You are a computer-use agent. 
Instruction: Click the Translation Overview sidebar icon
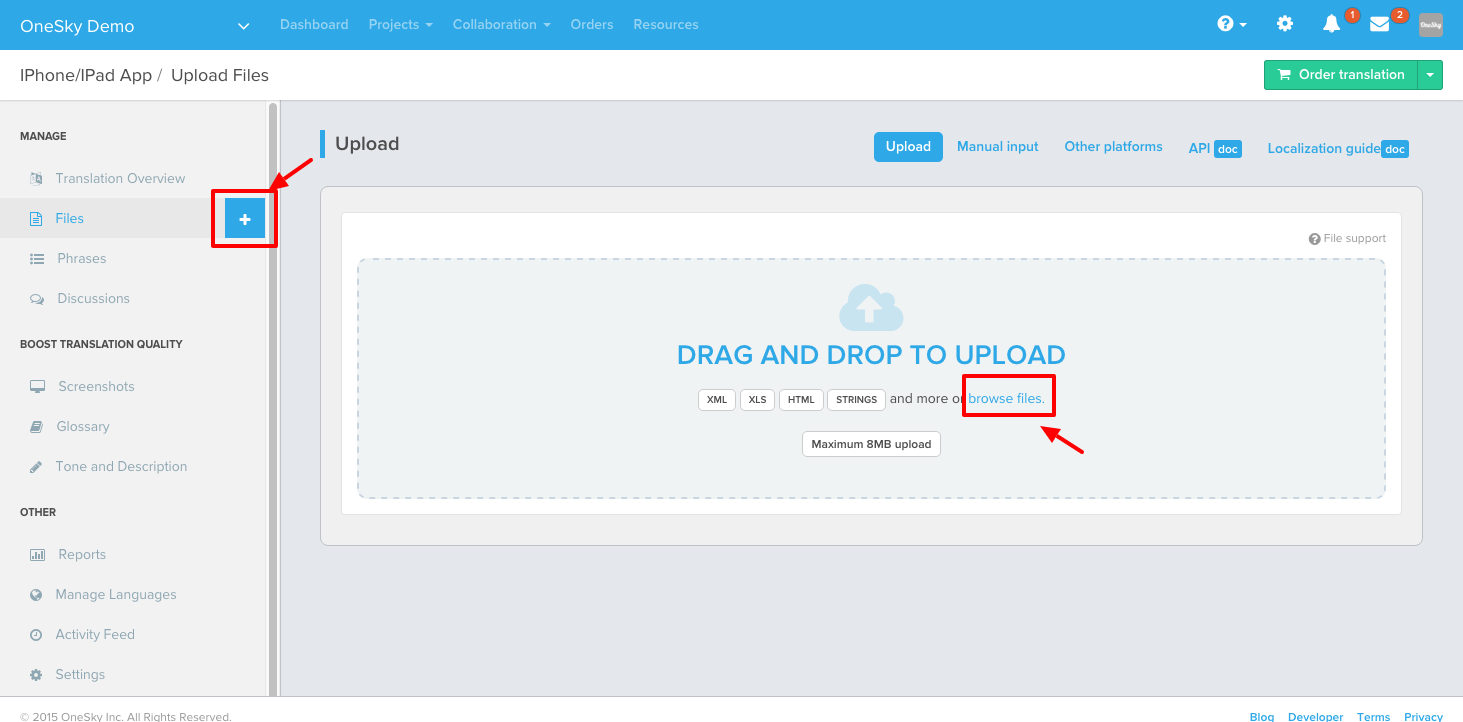(36, 178)
